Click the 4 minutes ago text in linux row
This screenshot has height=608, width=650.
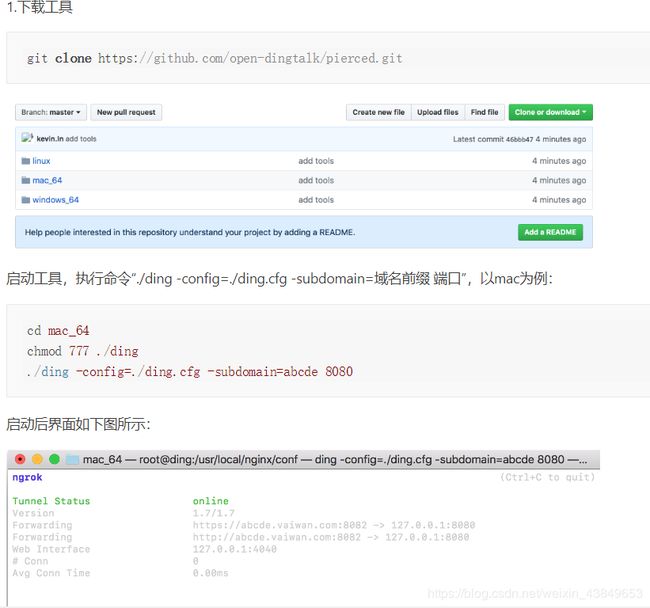(559, 161)
